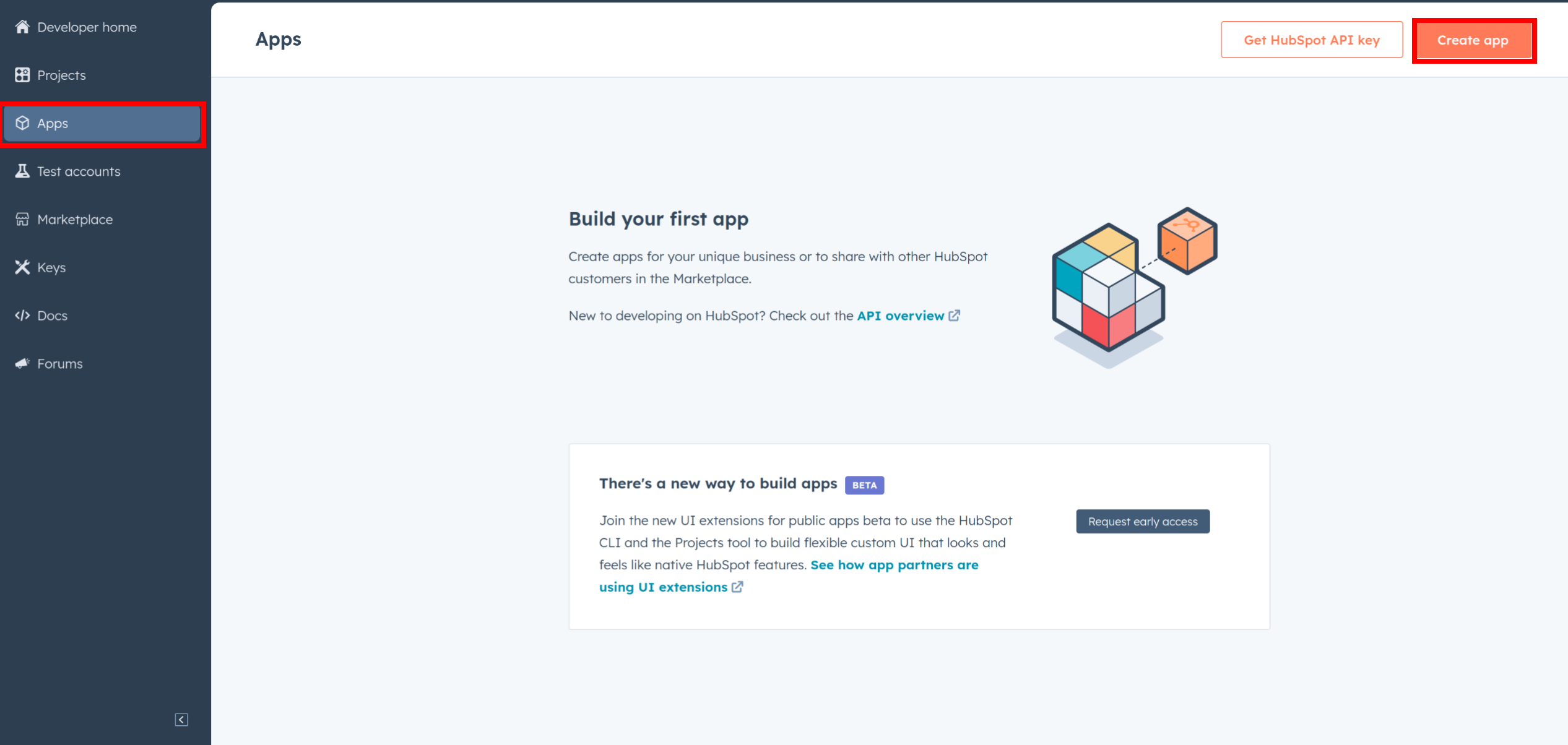Click the Keys icon in sidebar
Viewport: 1568px width, 745px height.
(24, 267)
